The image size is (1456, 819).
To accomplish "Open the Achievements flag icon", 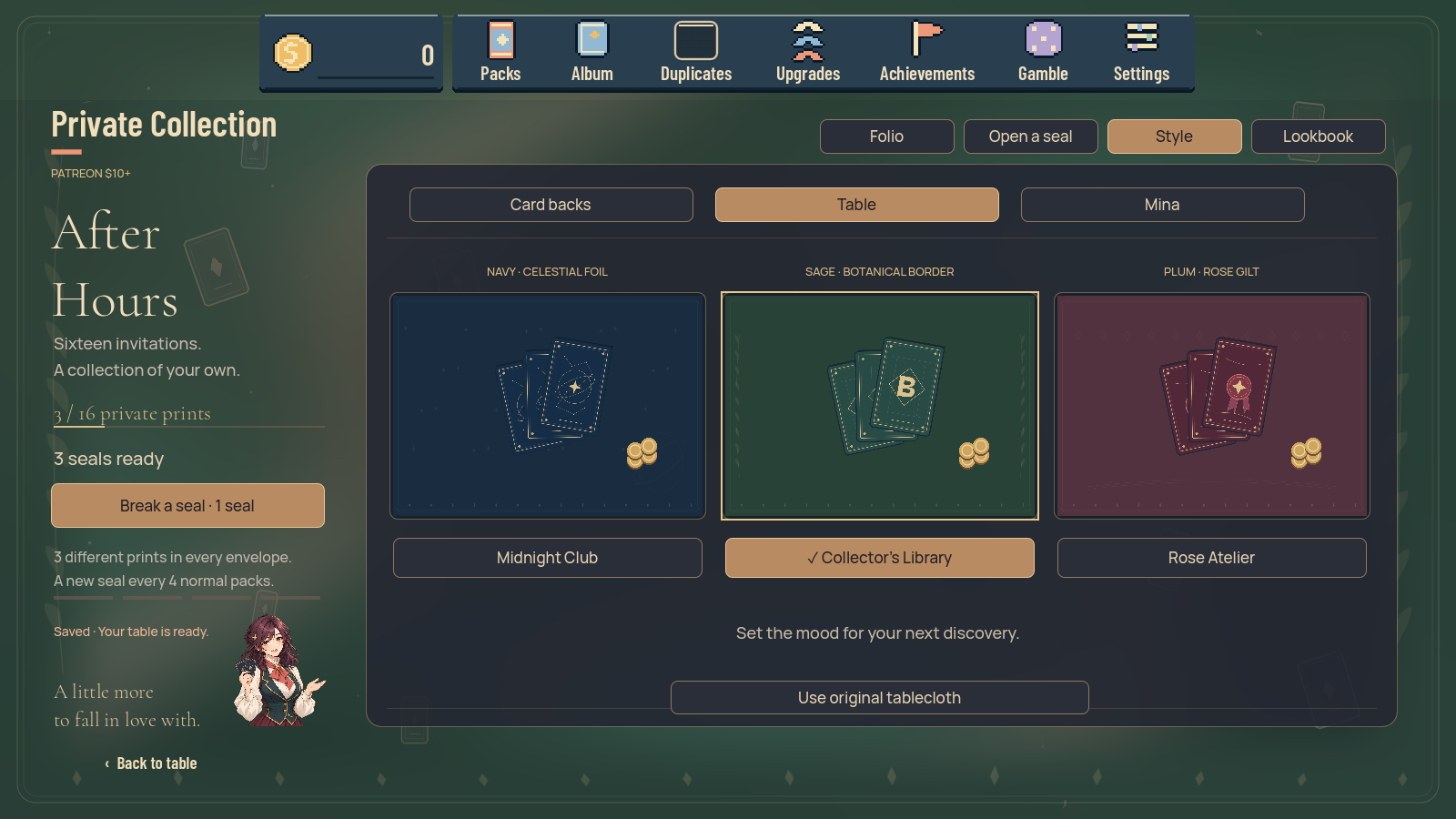I will (927, 40).
